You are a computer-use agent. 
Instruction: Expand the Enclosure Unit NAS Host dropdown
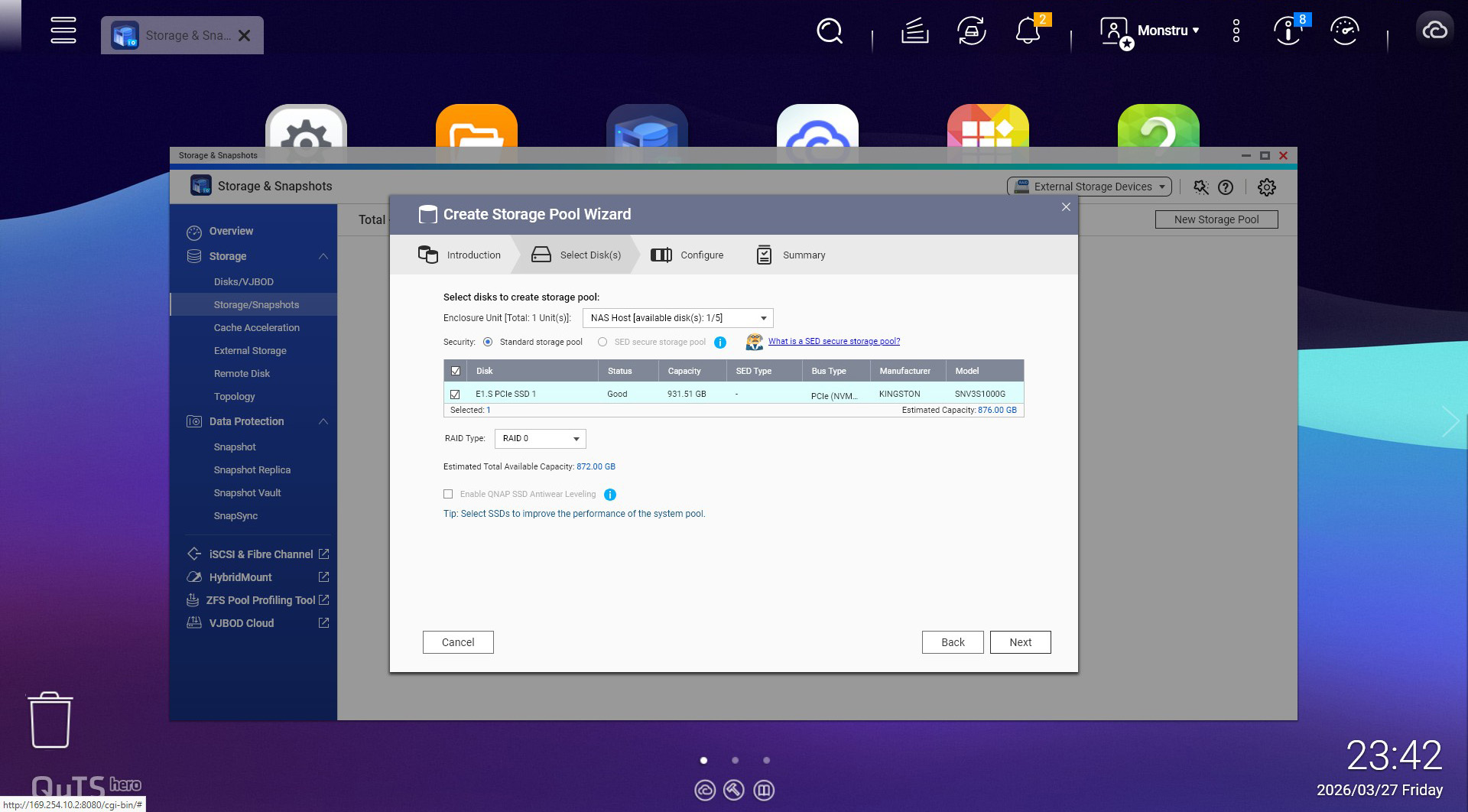677,318
